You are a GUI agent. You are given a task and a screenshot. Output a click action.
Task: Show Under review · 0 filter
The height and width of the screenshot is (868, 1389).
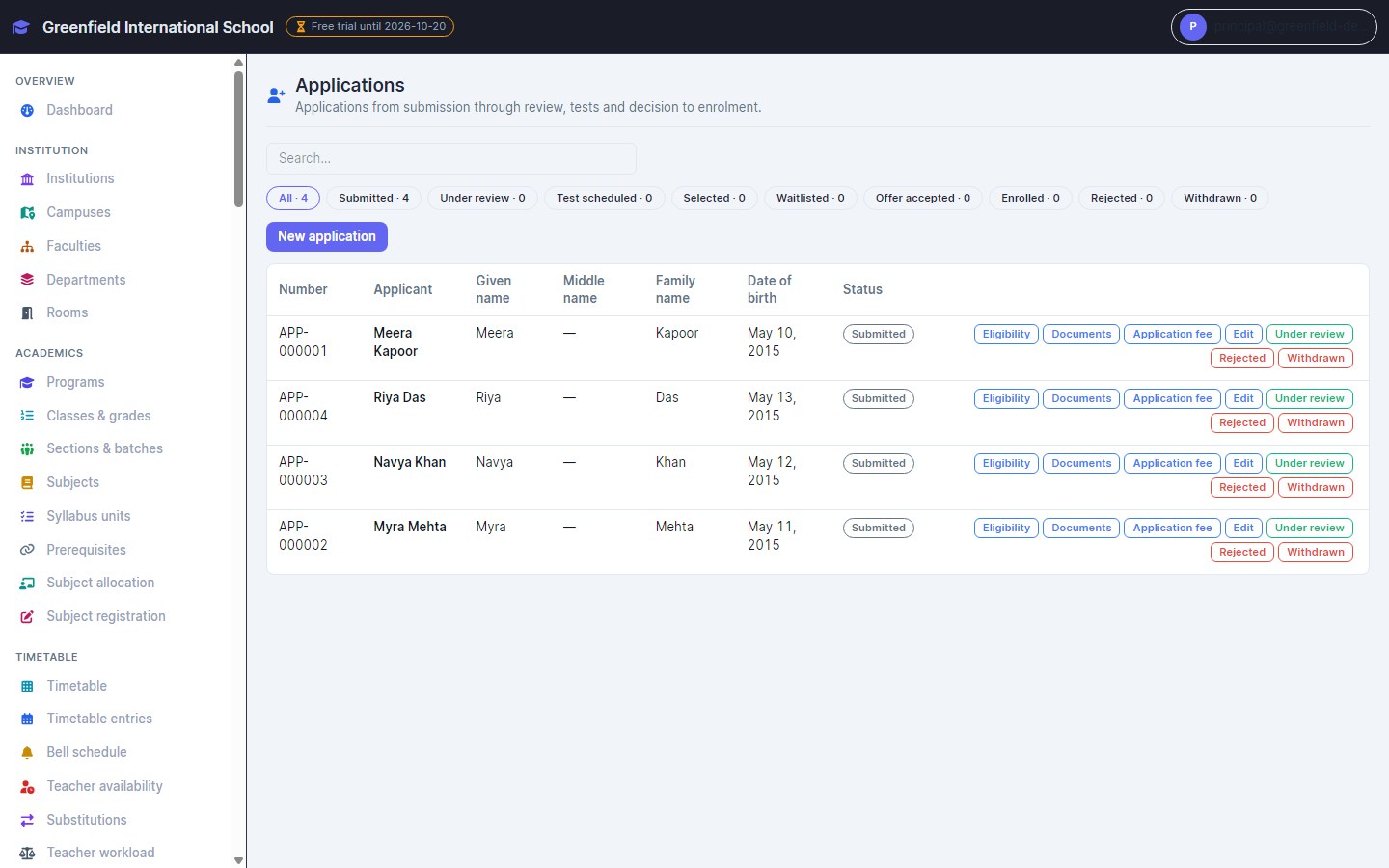[482, 198]
